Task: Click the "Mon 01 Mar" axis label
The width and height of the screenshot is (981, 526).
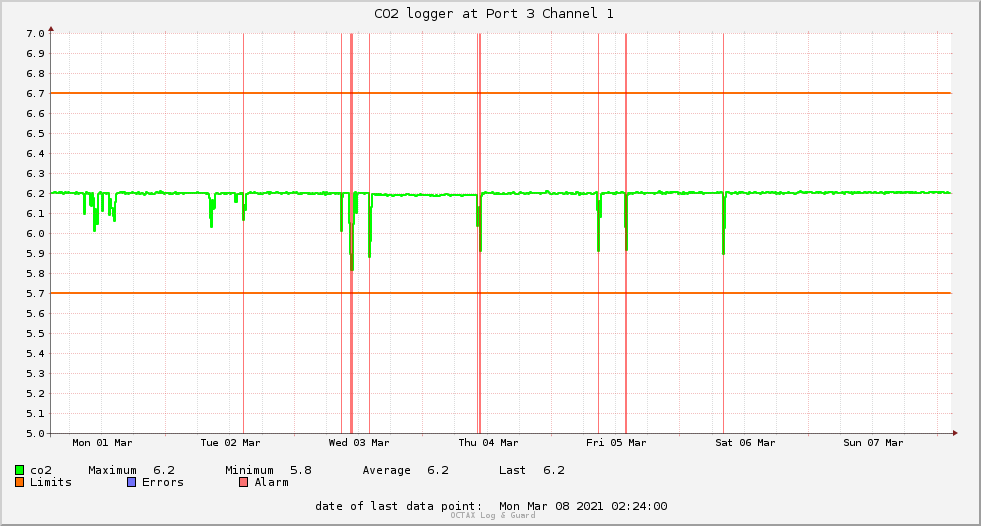Action: pos(102,443)
